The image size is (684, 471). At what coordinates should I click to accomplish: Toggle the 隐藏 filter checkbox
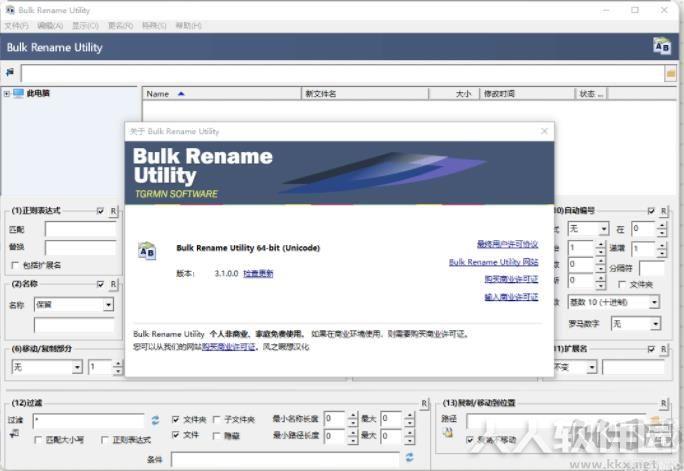click(x=216, y=436)
